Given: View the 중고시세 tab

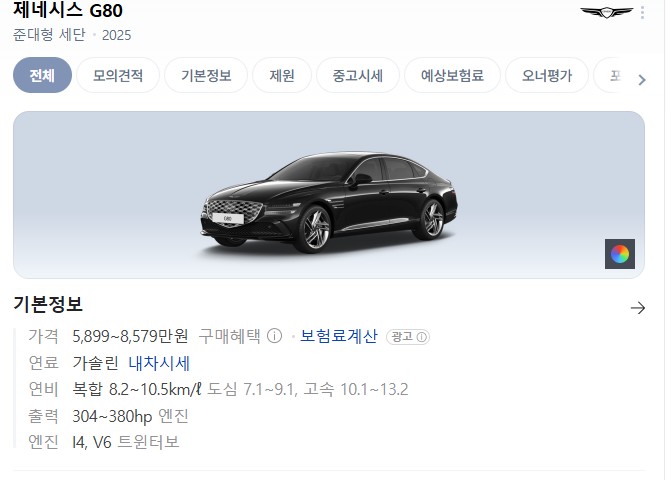Looking at the screenshot, I should tap(358, 75).
